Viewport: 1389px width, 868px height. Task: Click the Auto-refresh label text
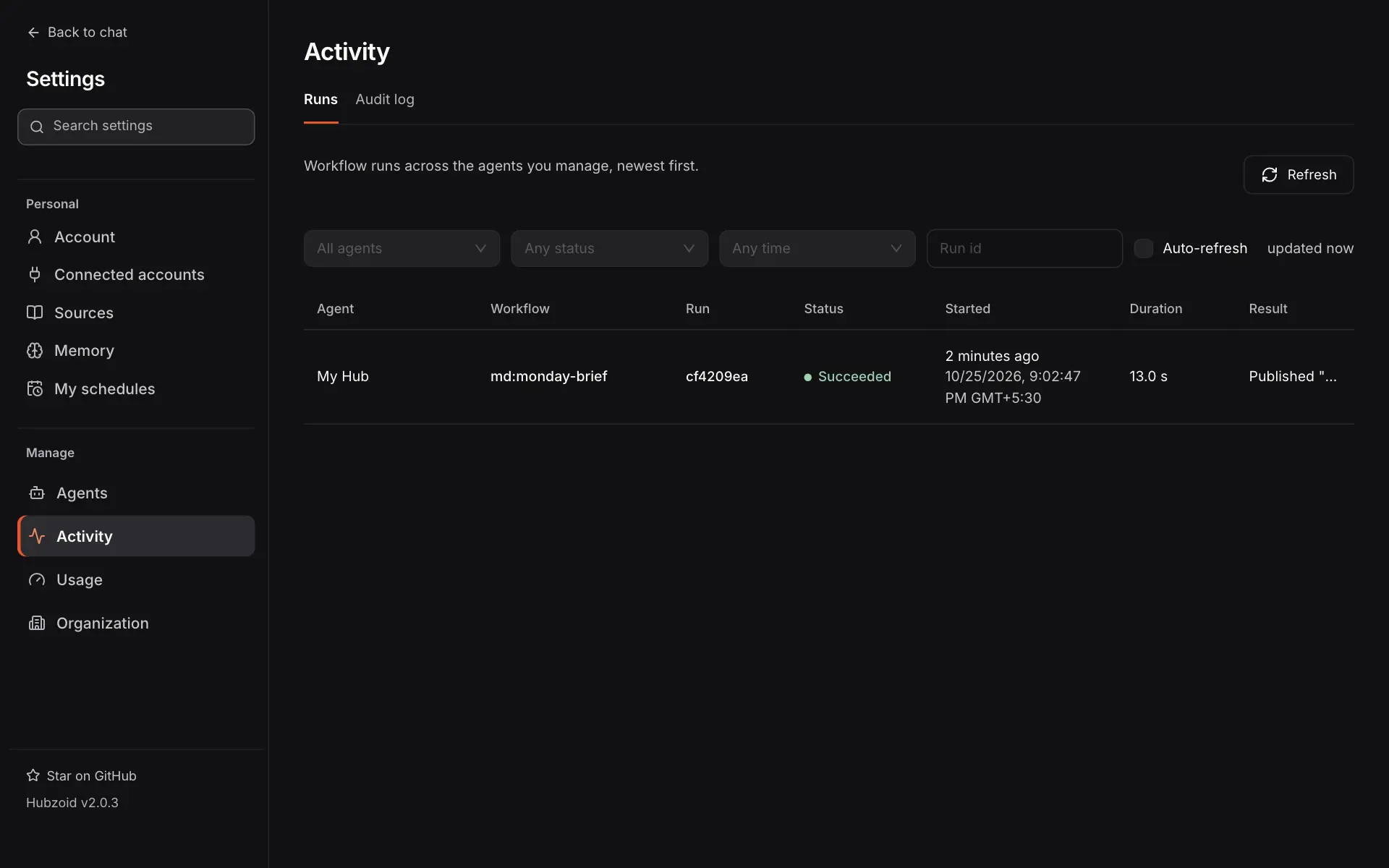coord(1205,248)
